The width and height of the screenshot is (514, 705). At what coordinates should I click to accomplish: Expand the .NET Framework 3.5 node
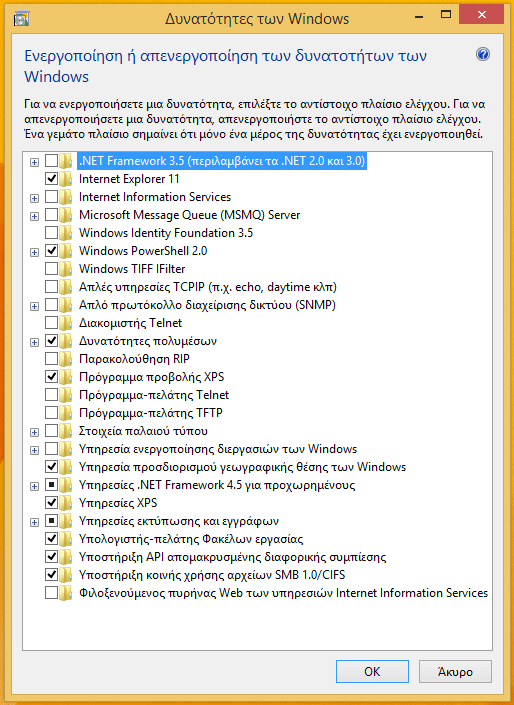[34, 162]
